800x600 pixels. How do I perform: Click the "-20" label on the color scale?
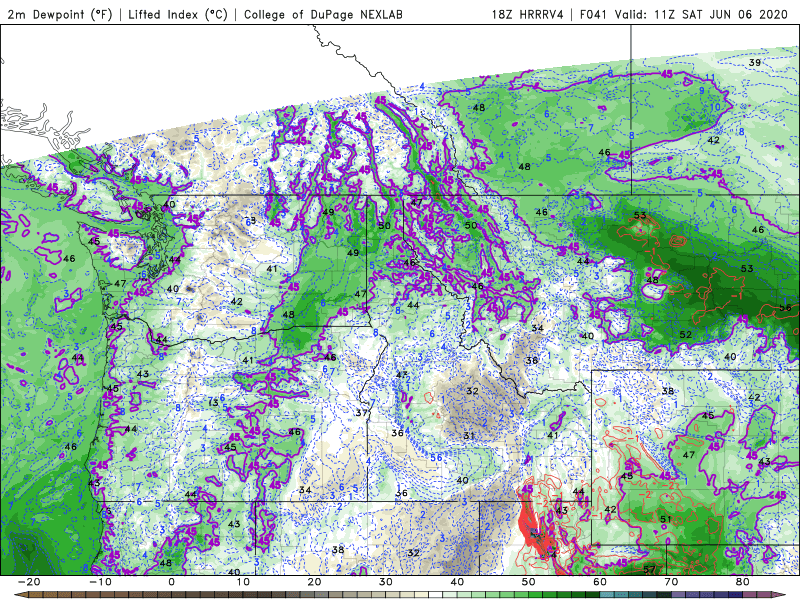(x=29, y=582)
